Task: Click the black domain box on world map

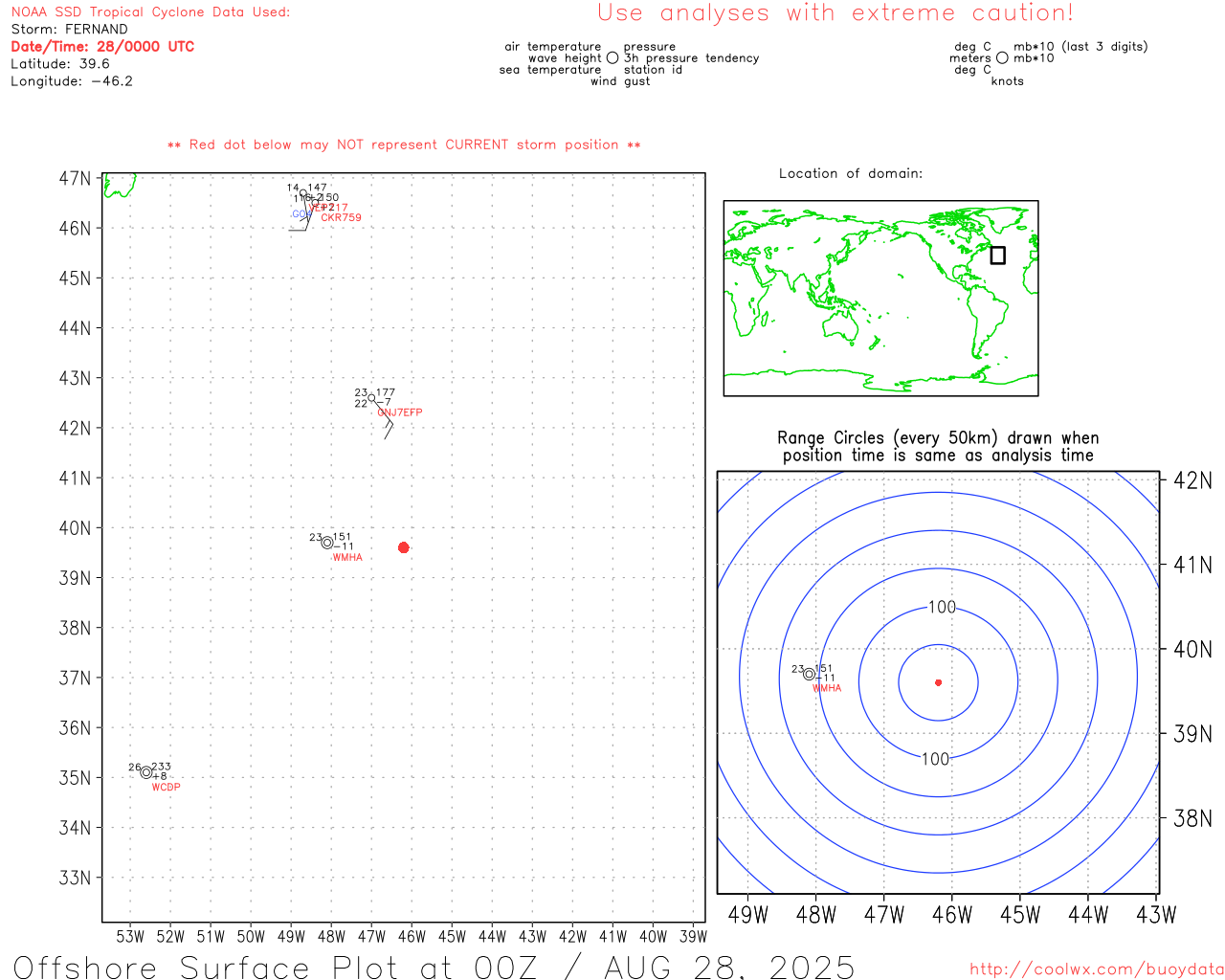Action: pos(997,256)
